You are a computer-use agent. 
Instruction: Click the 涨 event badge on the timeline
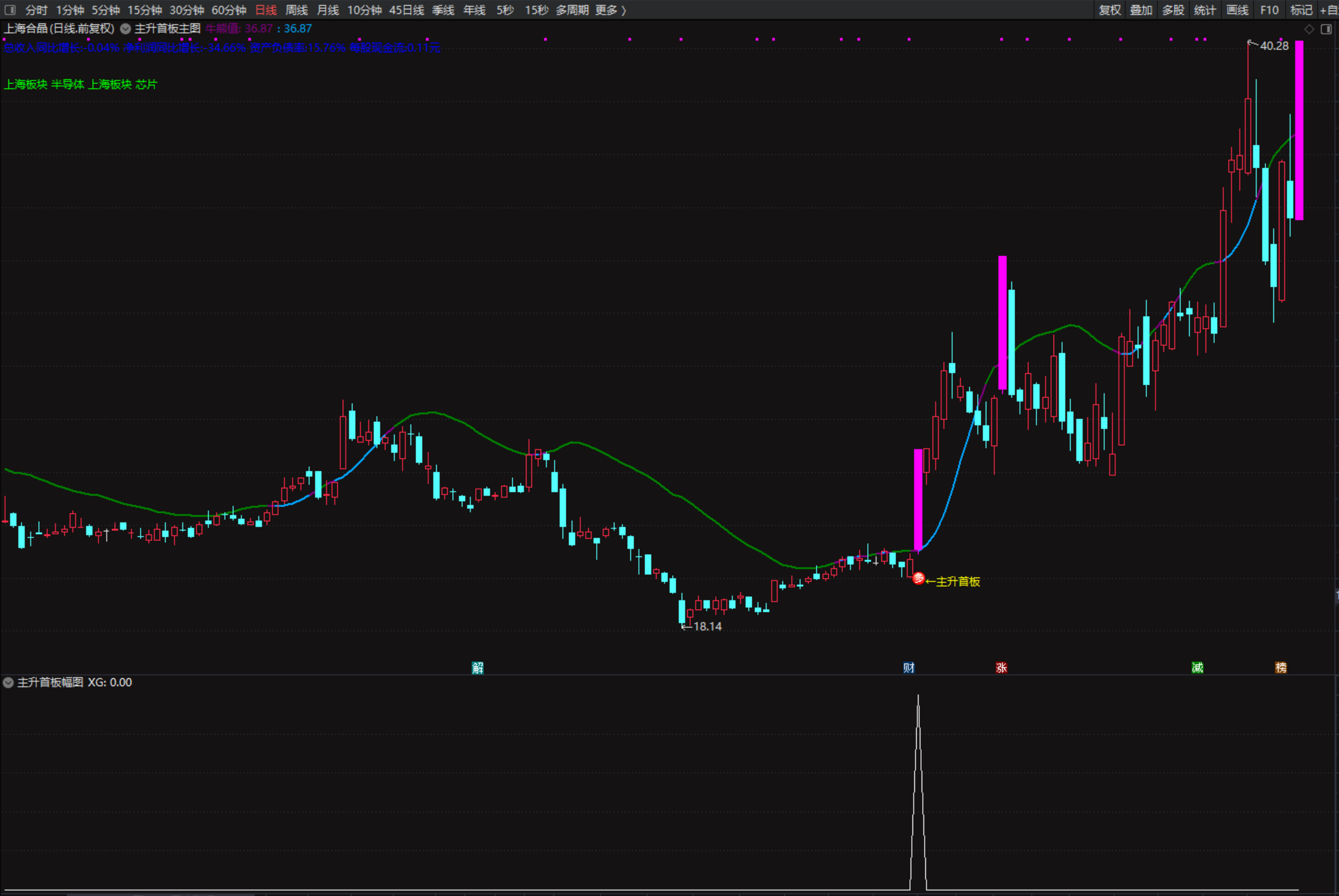point(1001,667)
